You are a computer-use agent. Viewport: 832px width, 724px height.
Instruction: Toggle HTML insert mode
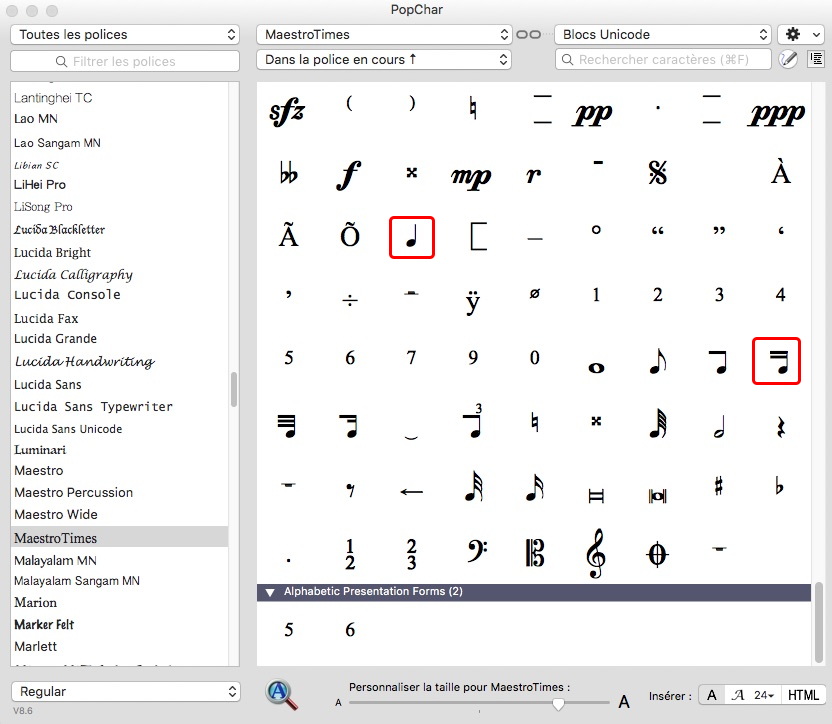click(x=803, y=695)
